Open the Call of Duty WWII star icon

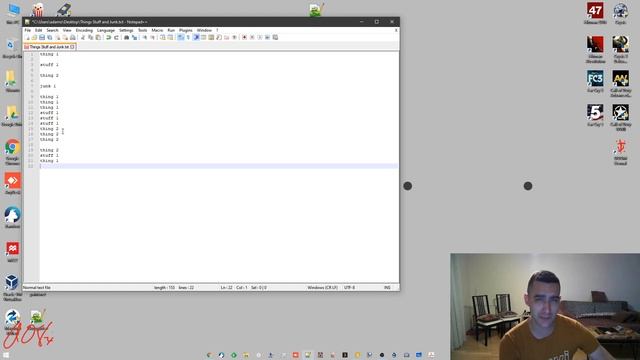(x=620, y=117)
